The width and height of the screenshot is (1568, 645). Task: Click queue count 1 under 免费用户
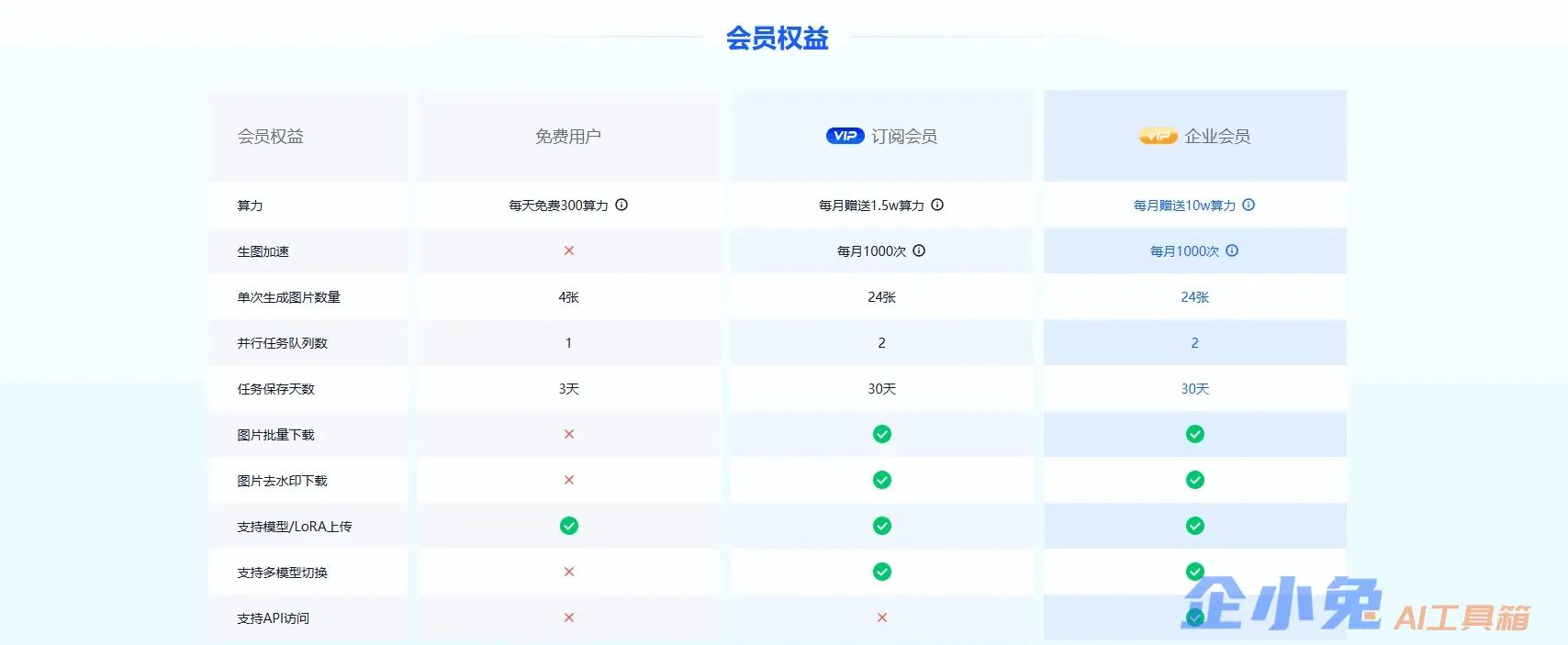click(569, 343)
